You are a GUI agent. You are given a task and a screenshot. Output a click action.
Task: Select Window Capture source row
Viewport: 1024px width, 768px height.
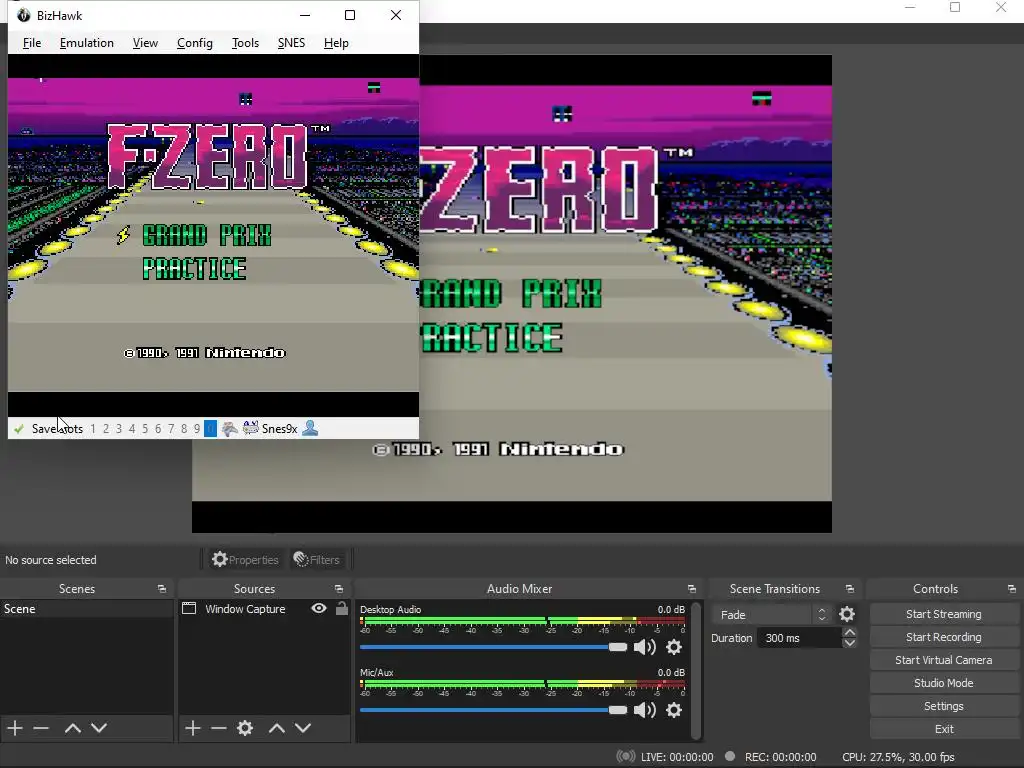click(264, 609)
